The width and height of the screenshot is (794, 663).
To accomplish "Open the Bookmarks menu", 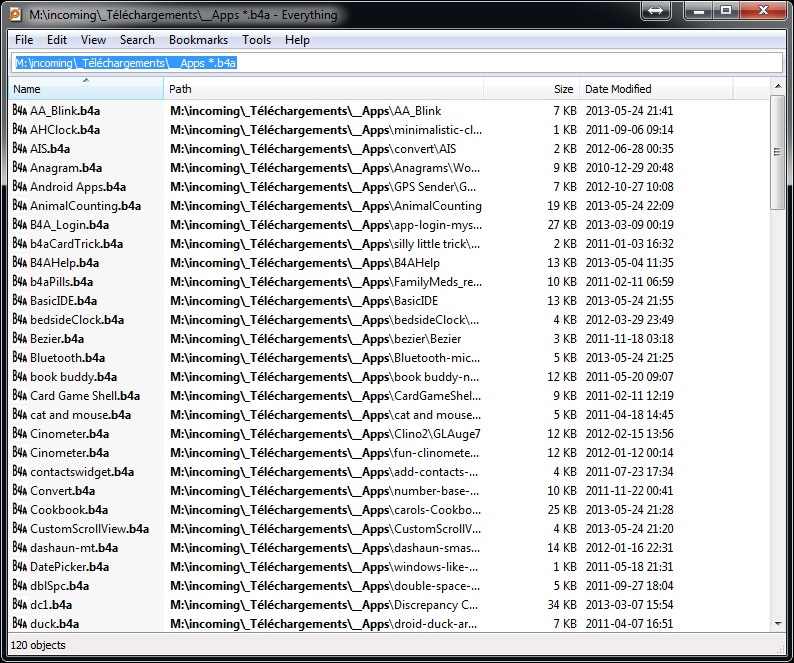I will click(x=198, y=40).
